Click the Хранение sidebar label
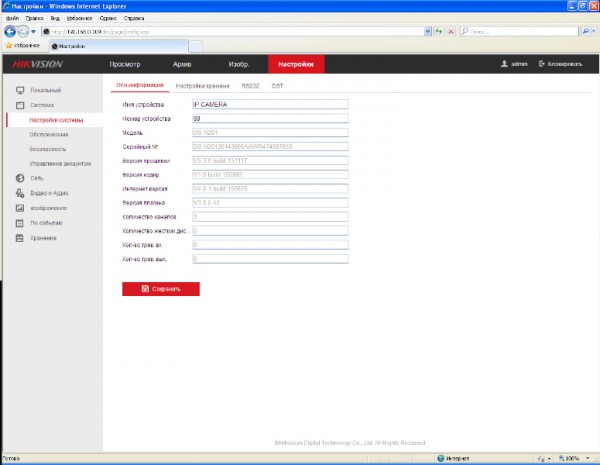 [x=43, y=238]
